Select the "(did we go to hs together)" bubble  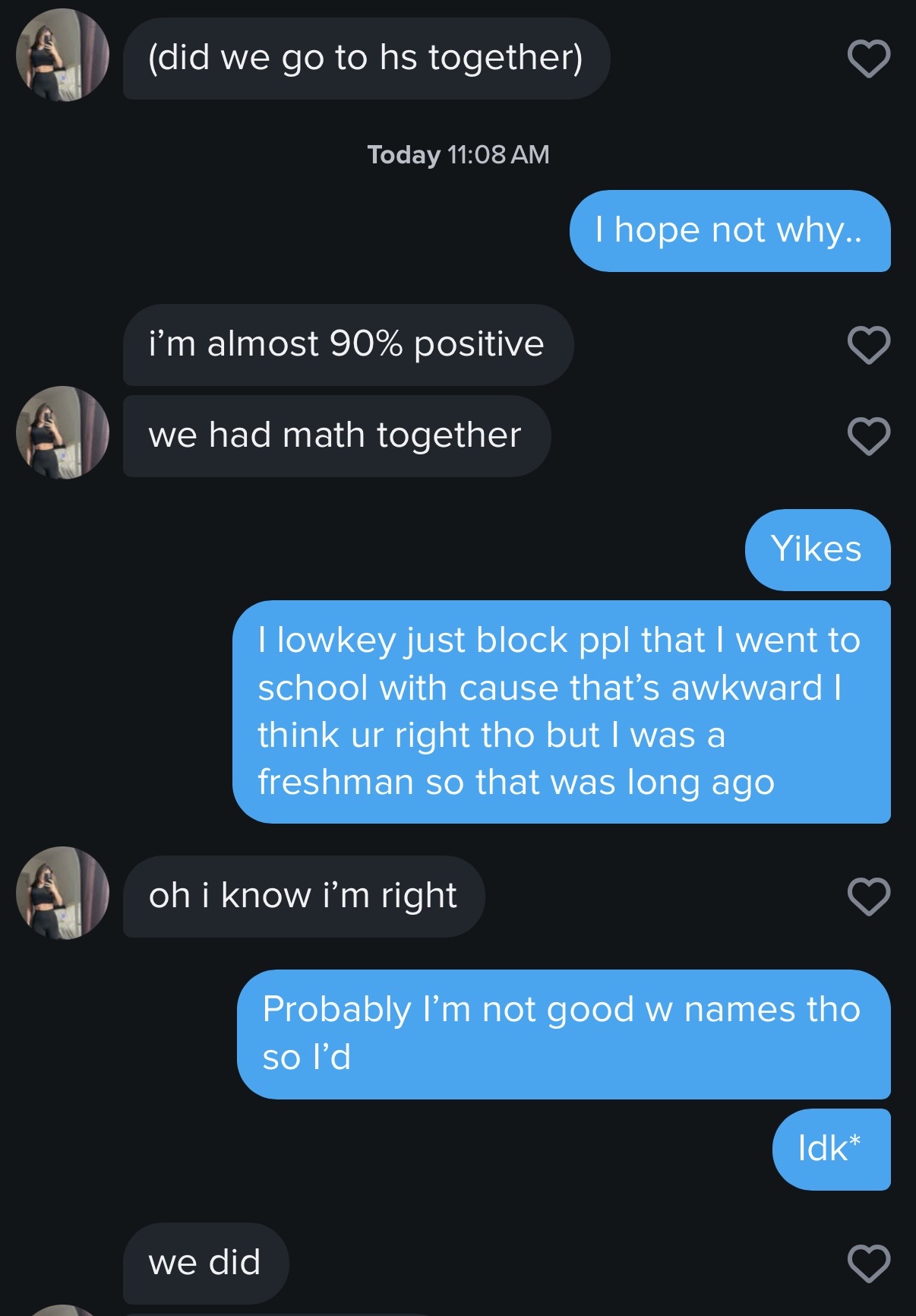click(x=365, y=59)
